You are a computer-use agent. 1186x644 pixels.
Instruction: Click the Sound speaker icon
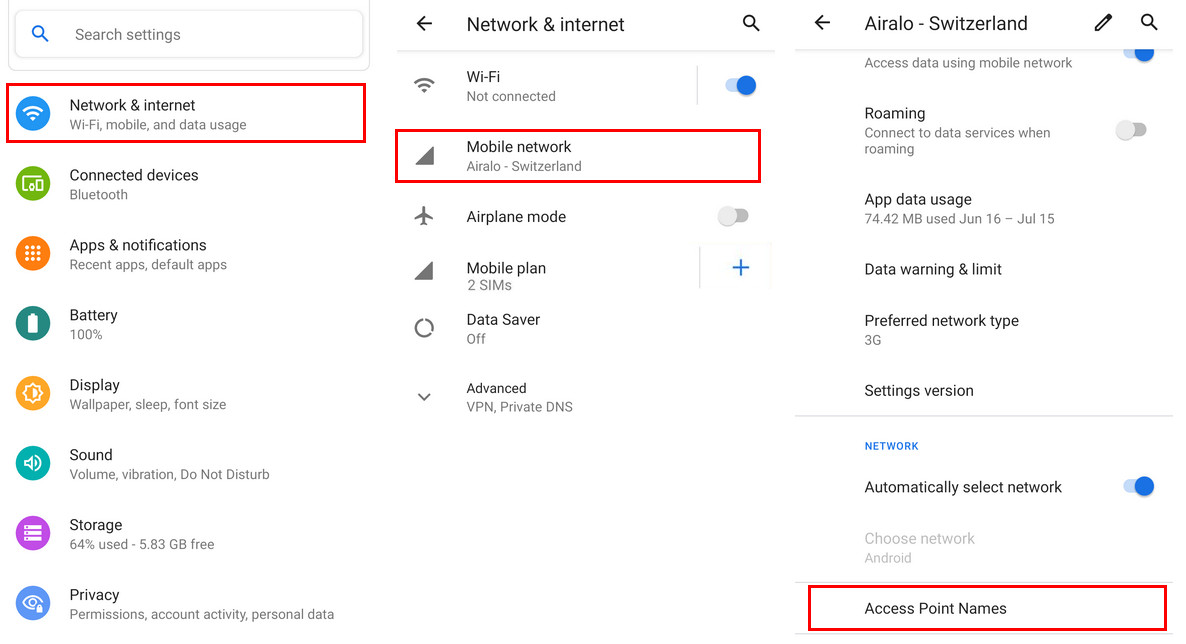tap(32, 464)
